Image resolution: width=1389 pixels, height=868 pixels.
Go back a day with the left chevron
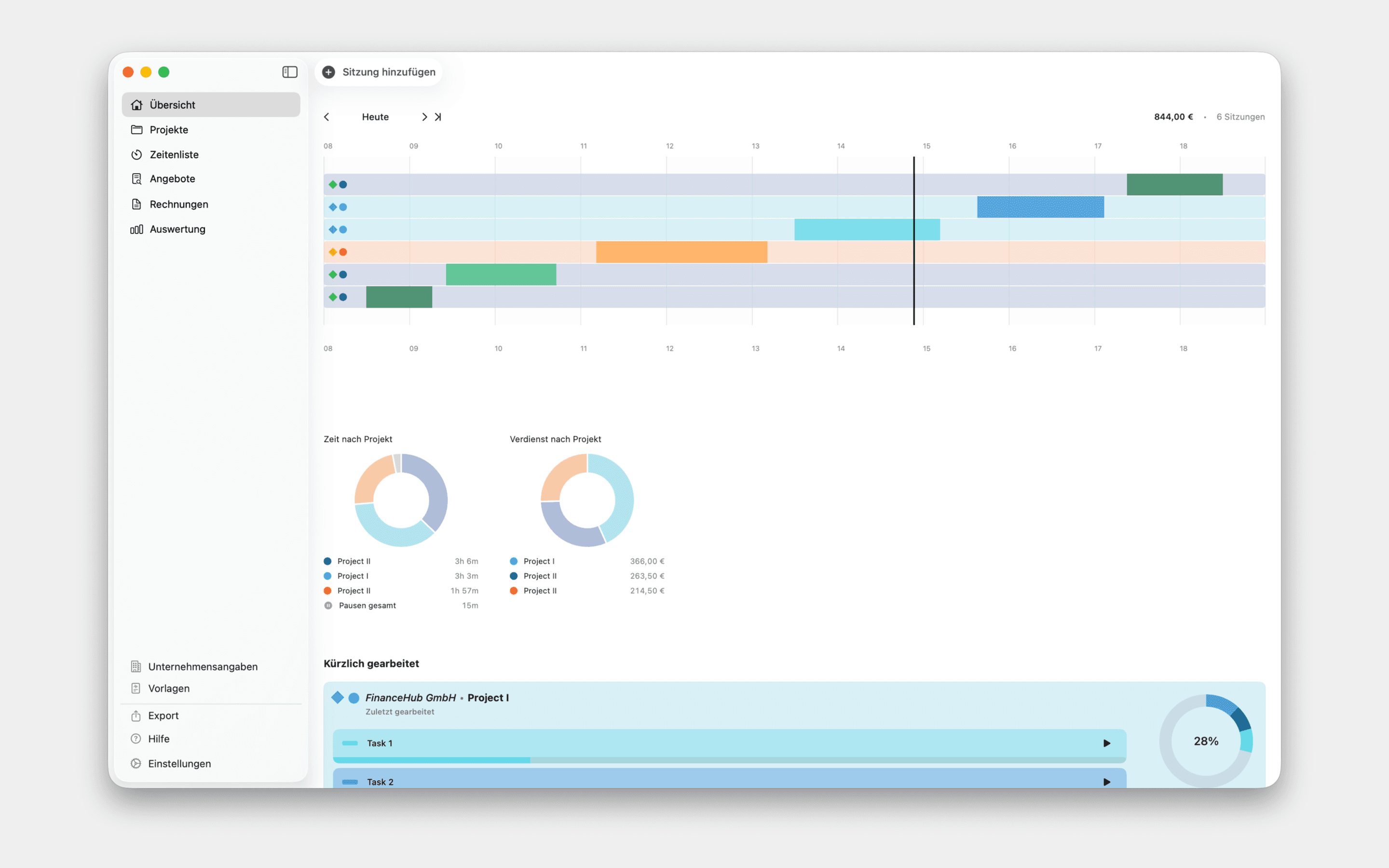click(x=327, y=117)
